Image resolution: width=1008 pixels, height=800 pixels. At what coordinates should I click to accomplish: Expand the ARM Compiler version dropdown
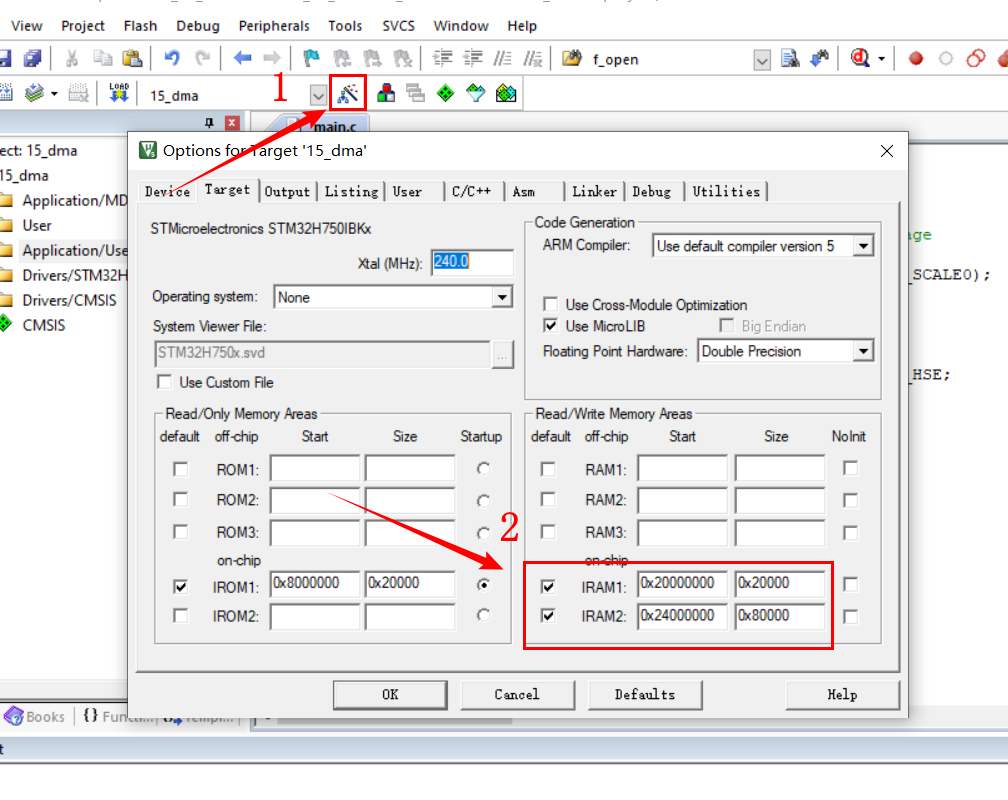pyautogui.click(x=864, y=246)
